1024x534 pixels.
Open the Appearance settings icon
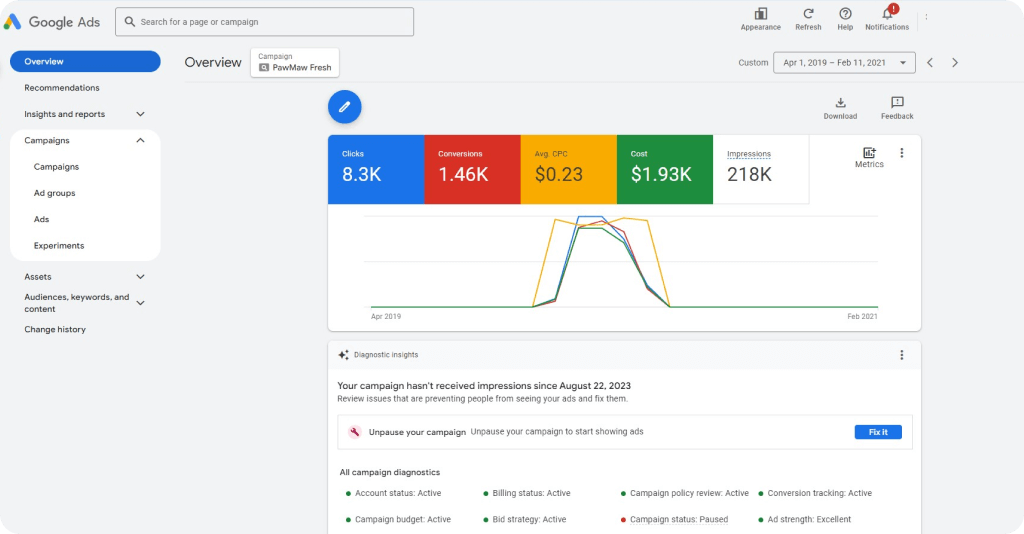(760, 14)
